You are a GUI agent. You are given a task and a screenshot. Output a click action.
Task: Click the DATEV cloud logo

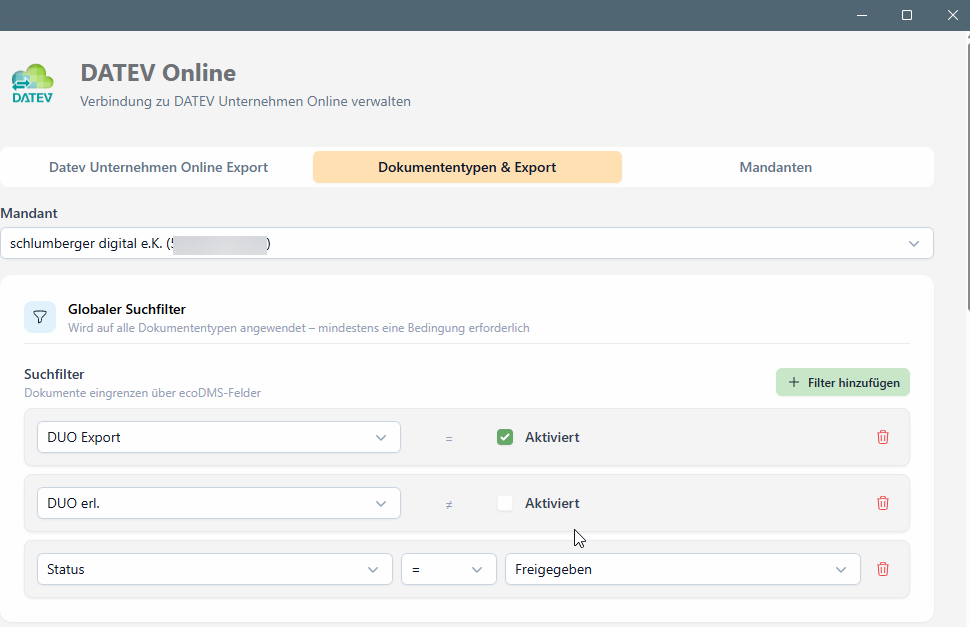pos(33,83)
